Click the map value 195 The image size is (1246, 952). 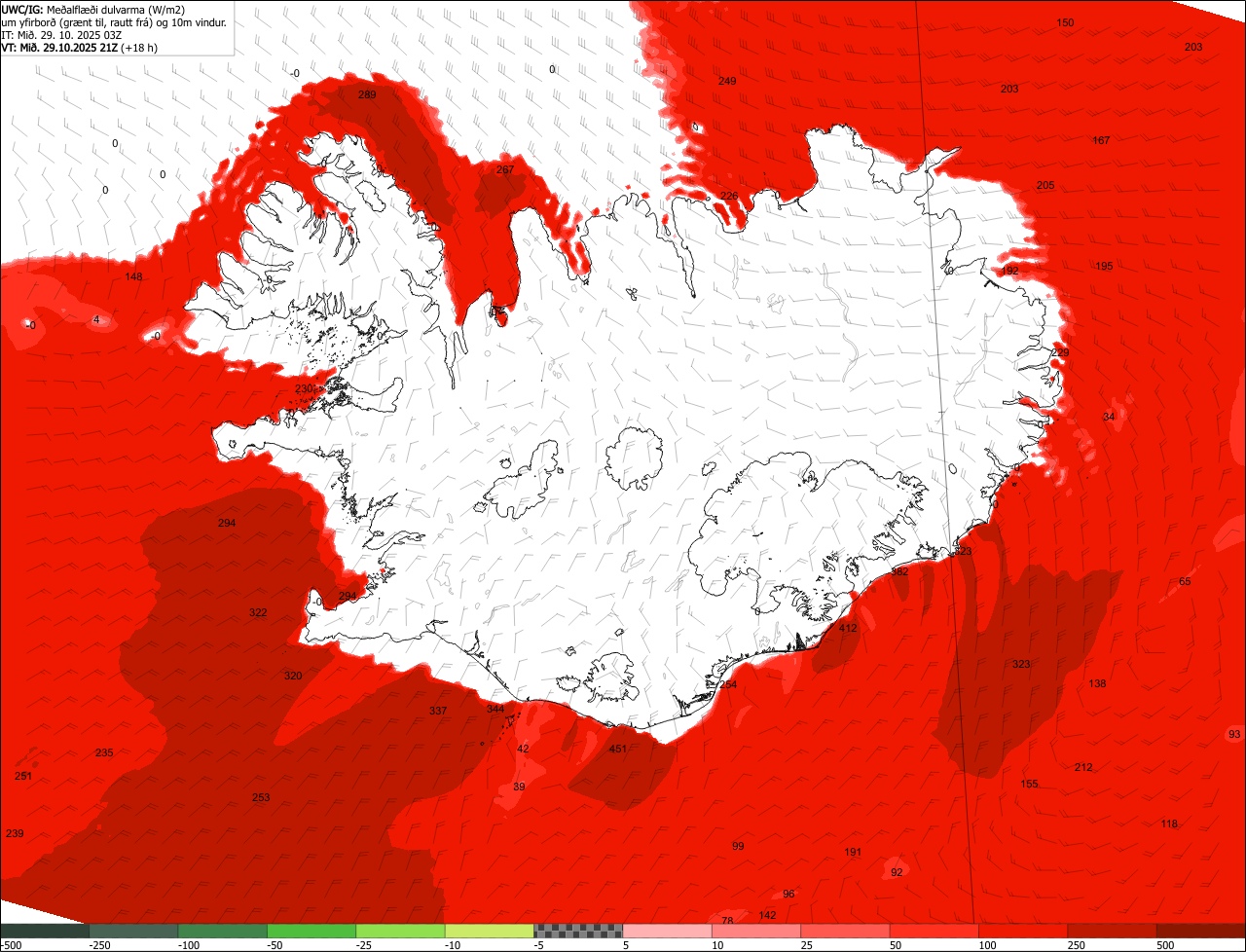(x=1104, y=266)
